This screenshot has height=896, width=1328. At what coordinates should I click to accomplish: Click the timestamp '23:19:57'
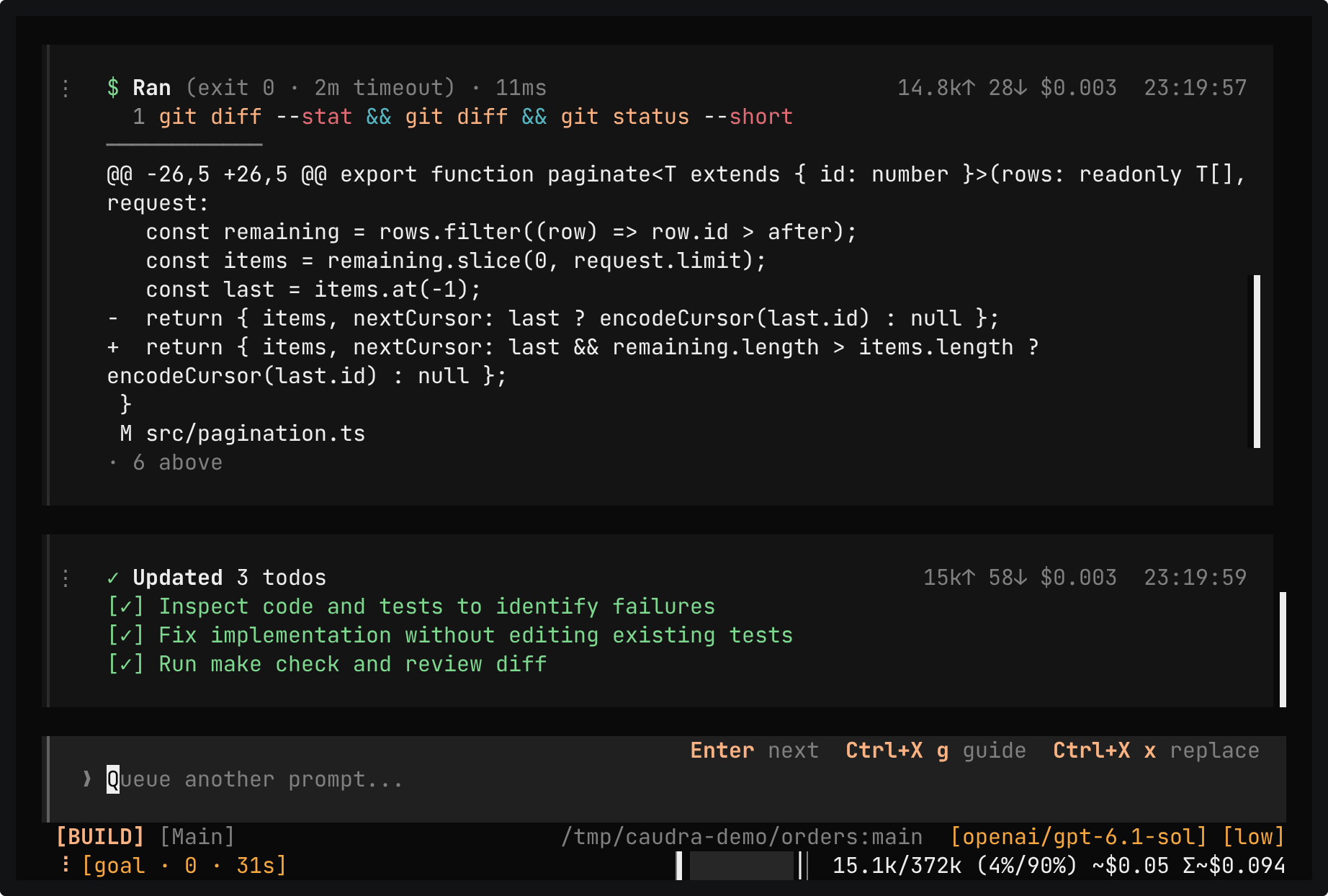1195,88
